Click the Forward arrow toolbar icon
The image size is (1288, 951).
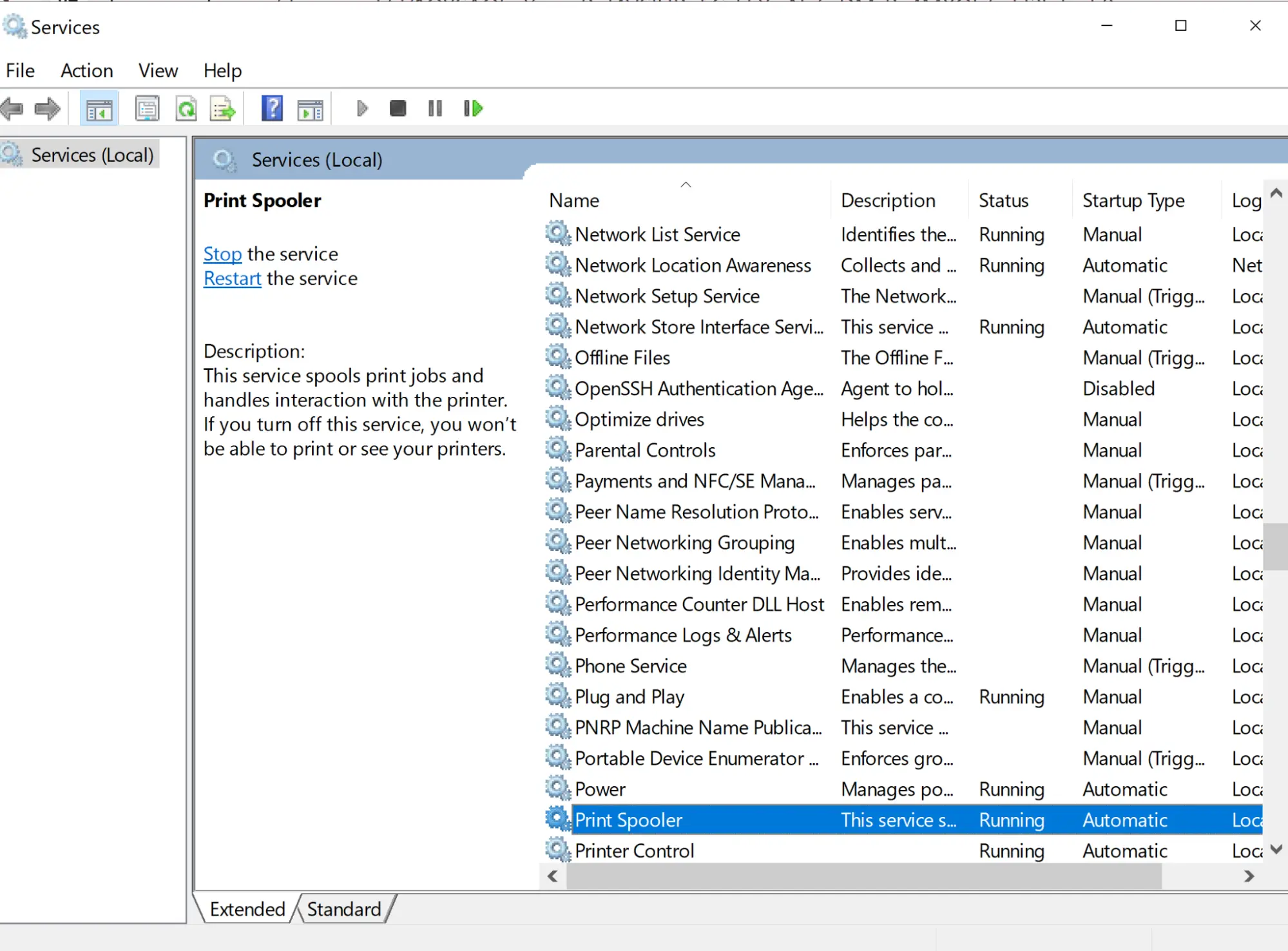[47, 108]
